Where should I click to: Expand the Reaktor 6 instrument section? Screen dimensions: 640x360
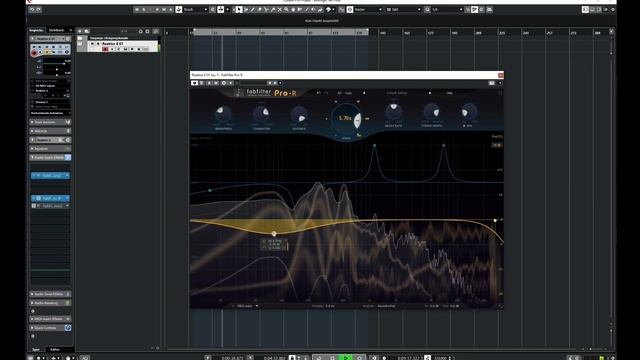coord(50,140)
